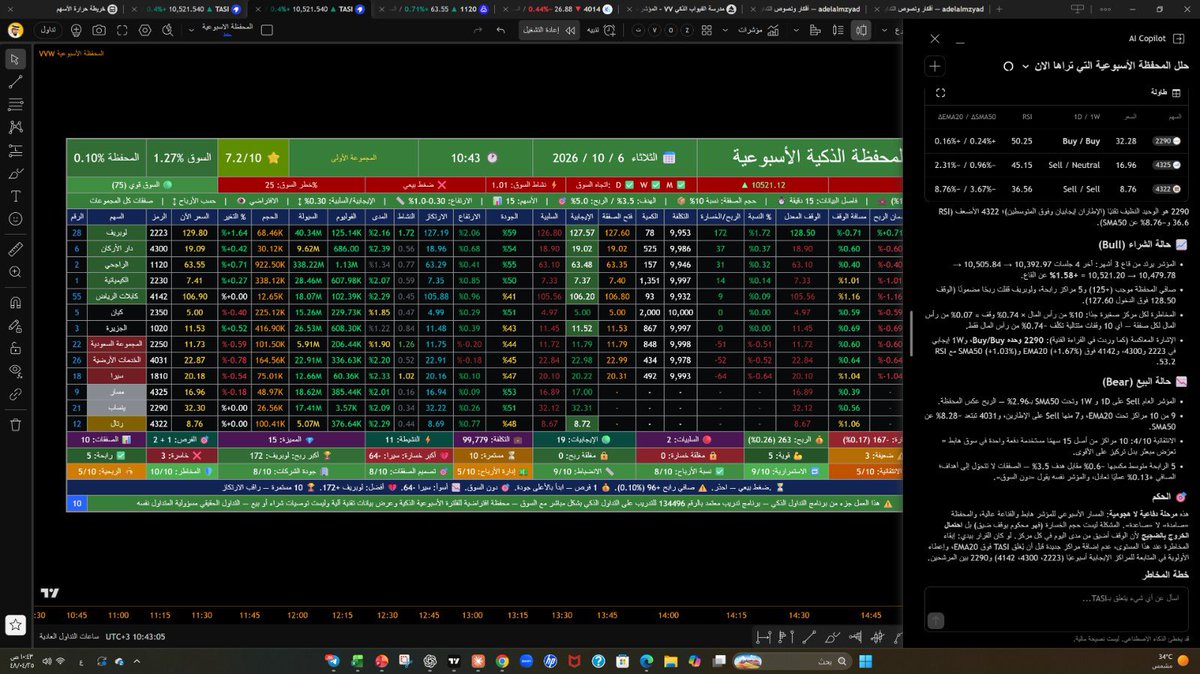Open stock 2290 chip in Copilot table

point(1166,142)
